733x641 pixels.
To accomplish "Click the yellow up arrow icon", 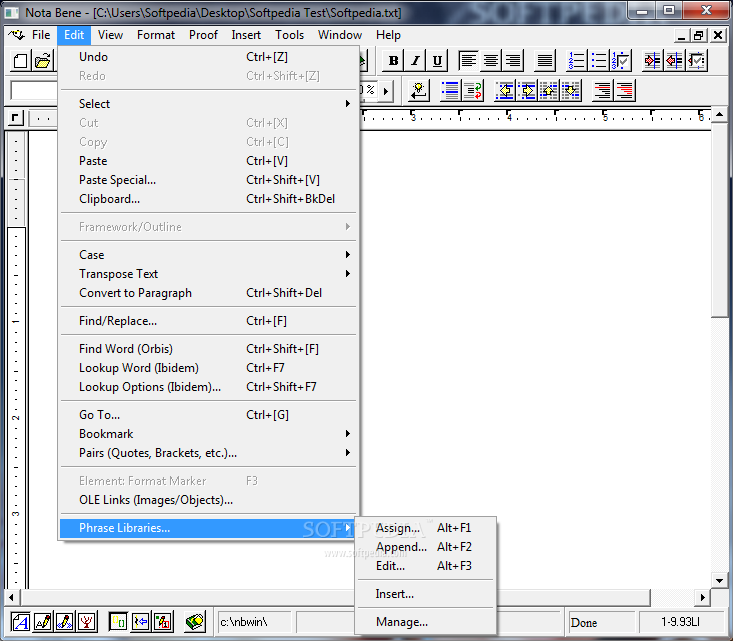I will point(549,91).
